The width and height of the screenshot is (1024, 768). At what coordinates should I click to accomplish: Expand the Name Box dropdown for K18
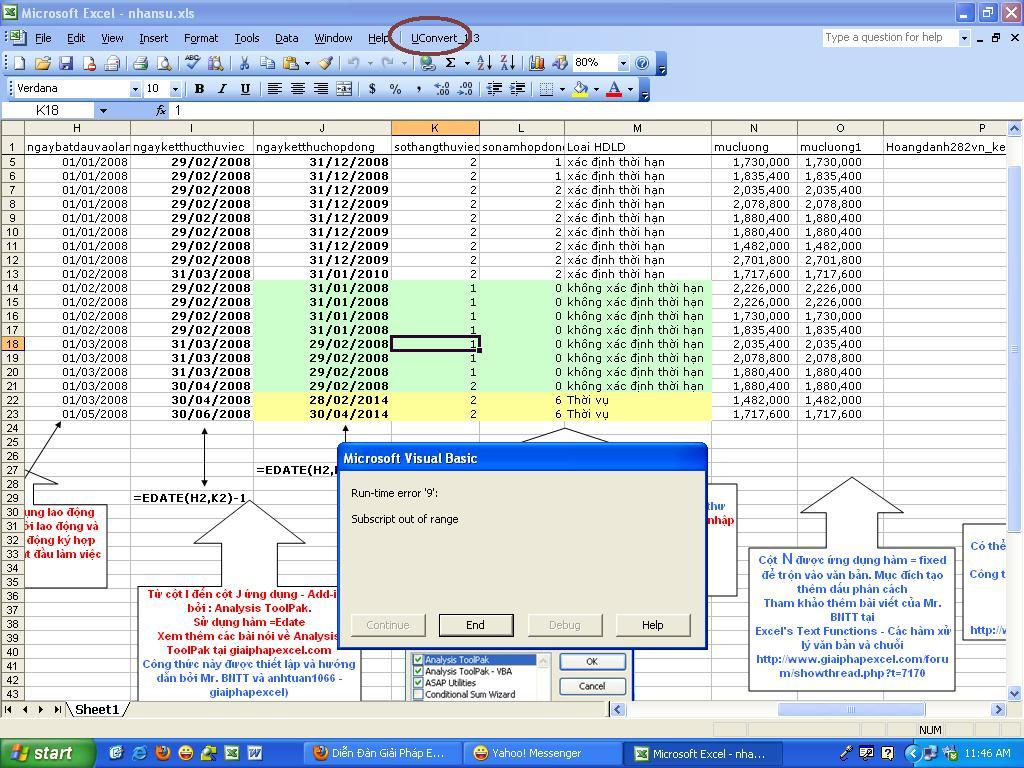click(x=103, y=111)
